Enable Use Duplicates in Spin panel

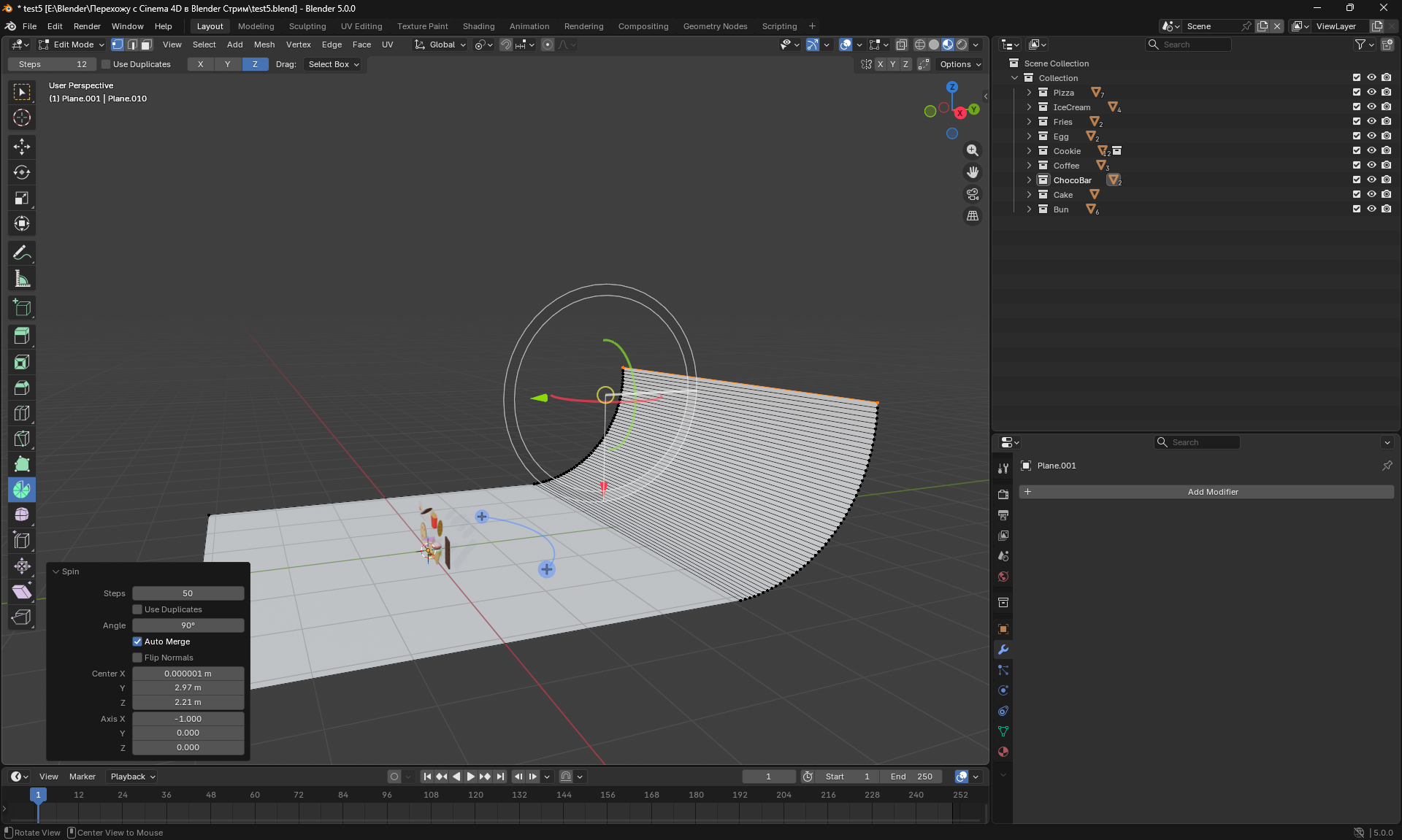coord(137,609)
